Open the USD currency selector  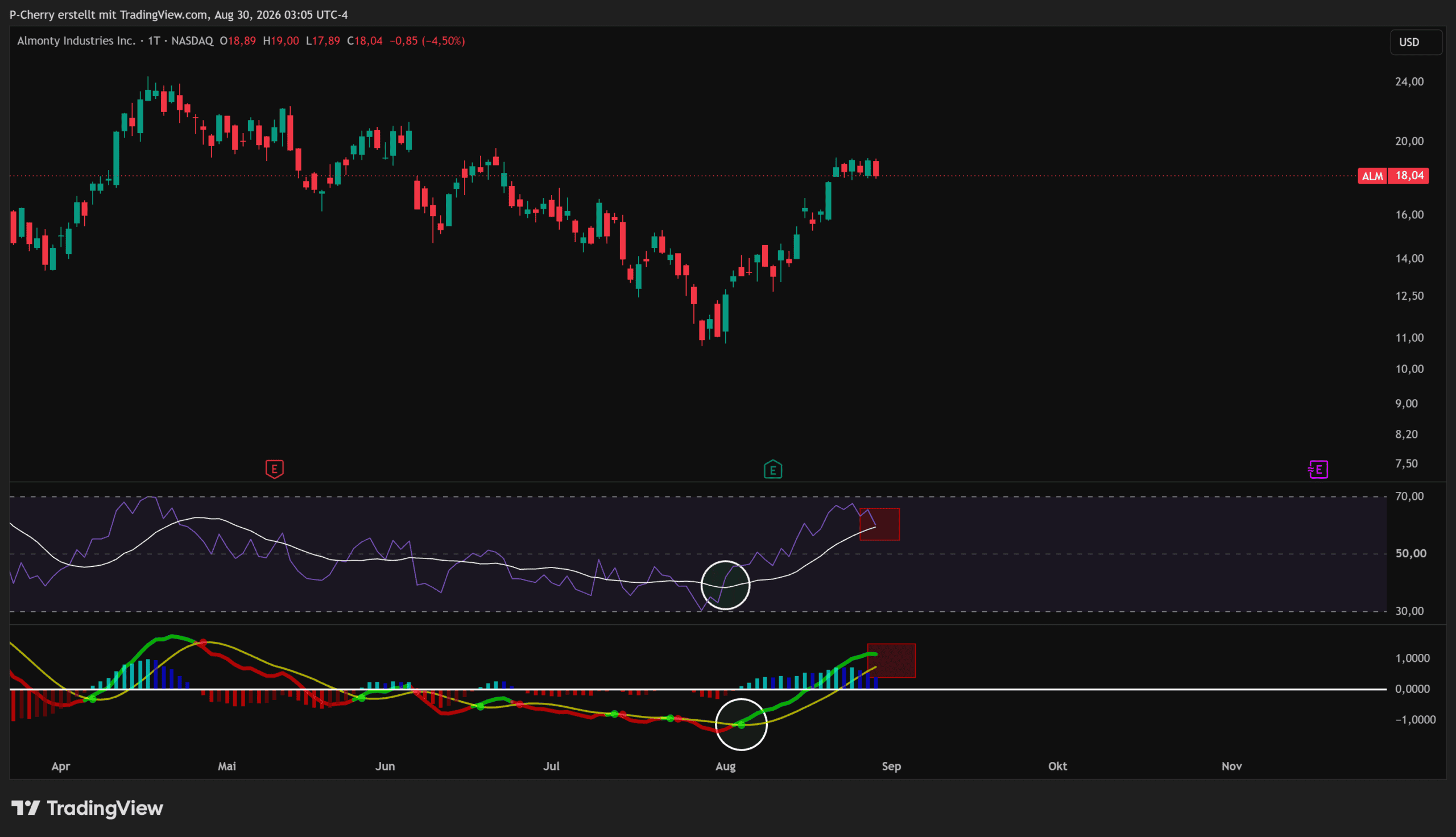(x=1416, y=42)
